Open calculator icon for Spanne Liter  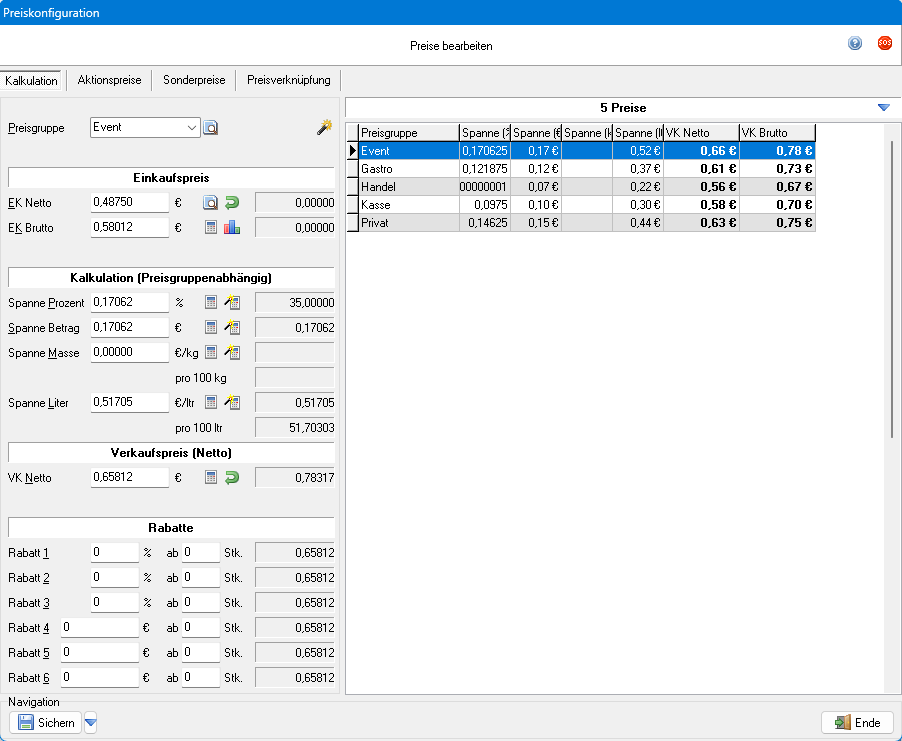coord(211,402)
